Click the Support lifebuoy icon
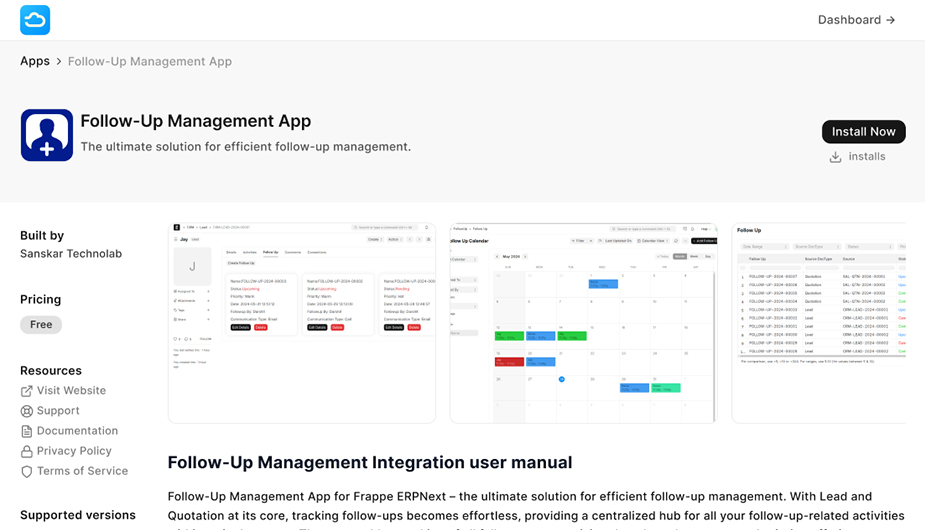The height and width of the screenshot is (530, 925). pyautogui.click(x=27, y=411)
